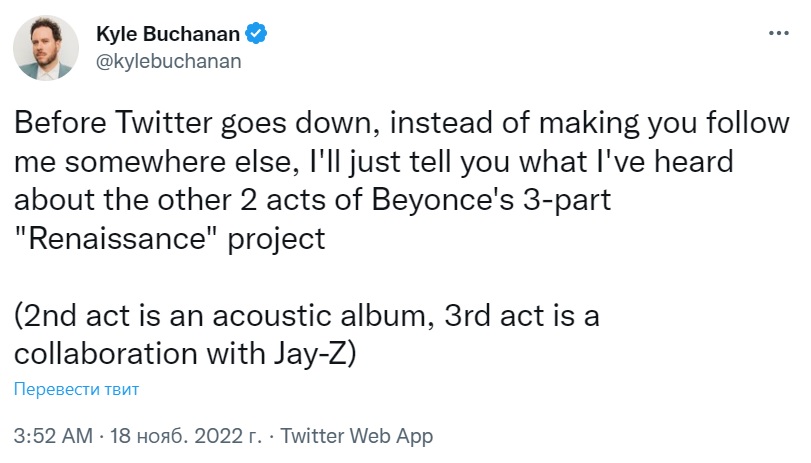Image resolution: width=811 pixels, height=463 pixels.
Task: Open Kyle Buchanan's profile photo
Action: tap(47, 47)
